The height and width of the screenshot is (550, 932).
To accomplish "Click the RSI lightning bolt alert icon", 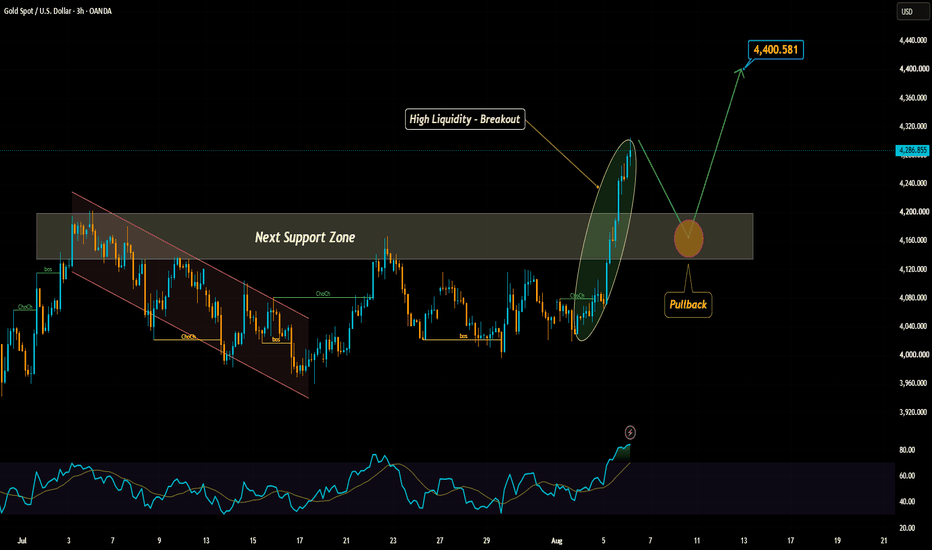I will pyautogui.click(x=630, y=432).
